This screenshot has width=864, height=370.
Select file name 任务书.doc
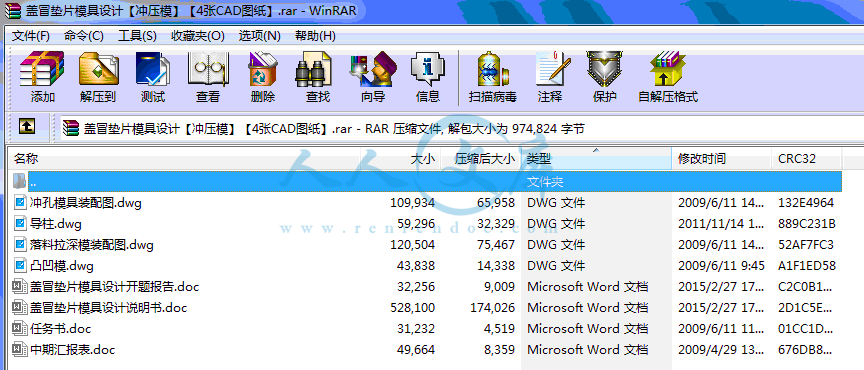60,329
